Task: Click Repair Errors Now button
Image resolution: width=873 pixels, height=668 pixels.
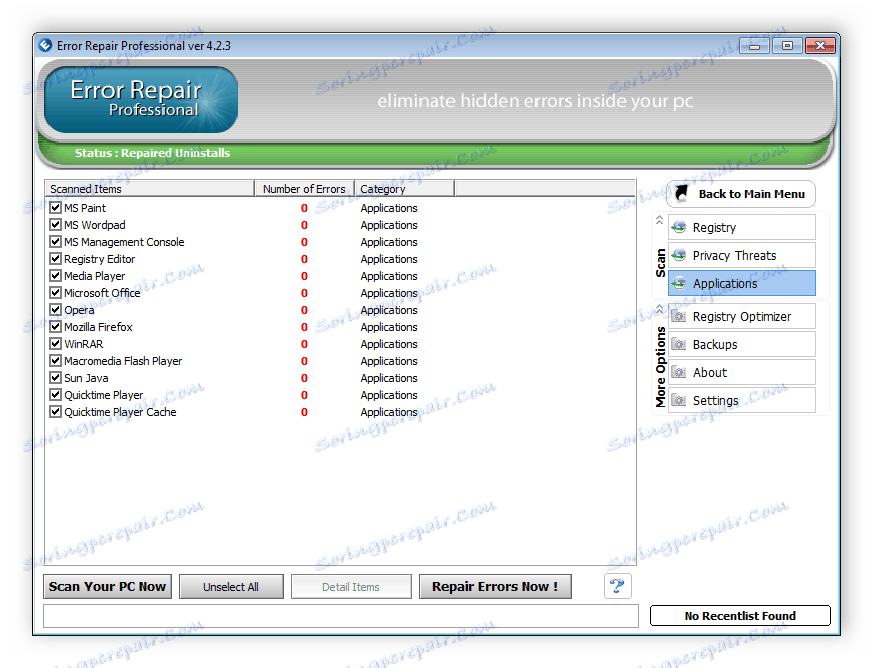Action: [x=495, y=586]
